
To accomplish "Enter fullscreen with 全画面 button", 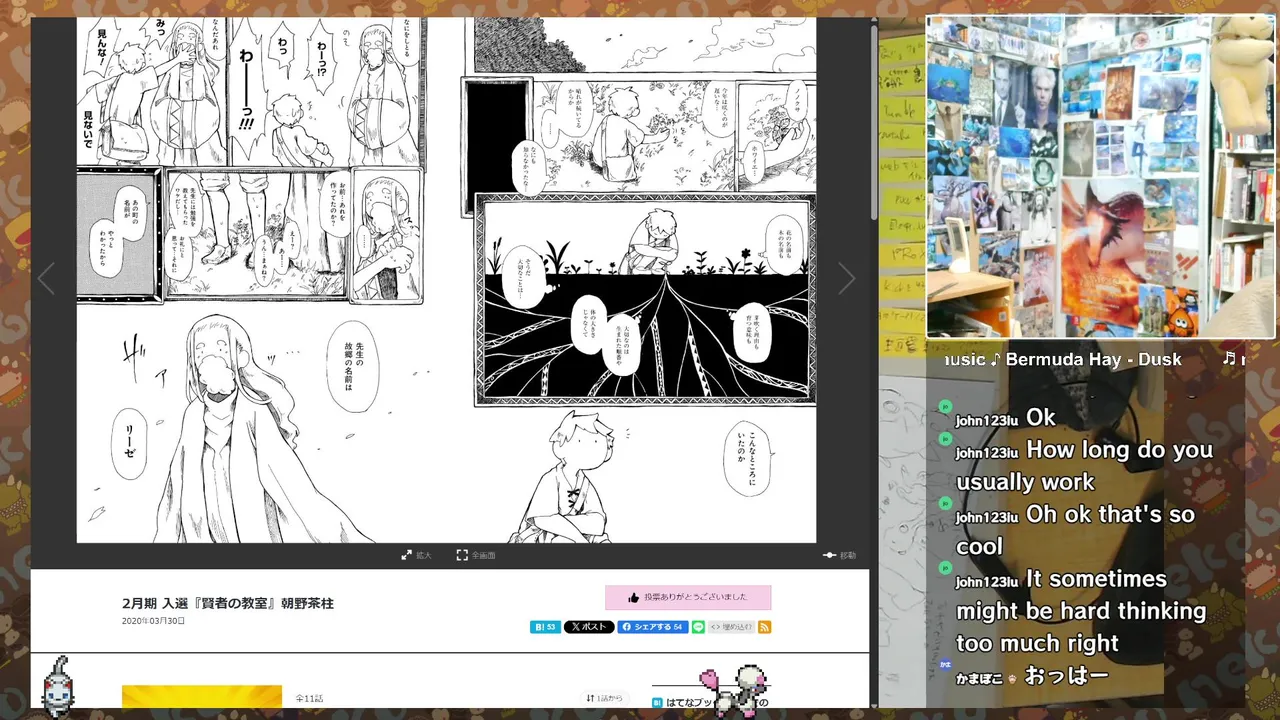I will pos(476,555).
